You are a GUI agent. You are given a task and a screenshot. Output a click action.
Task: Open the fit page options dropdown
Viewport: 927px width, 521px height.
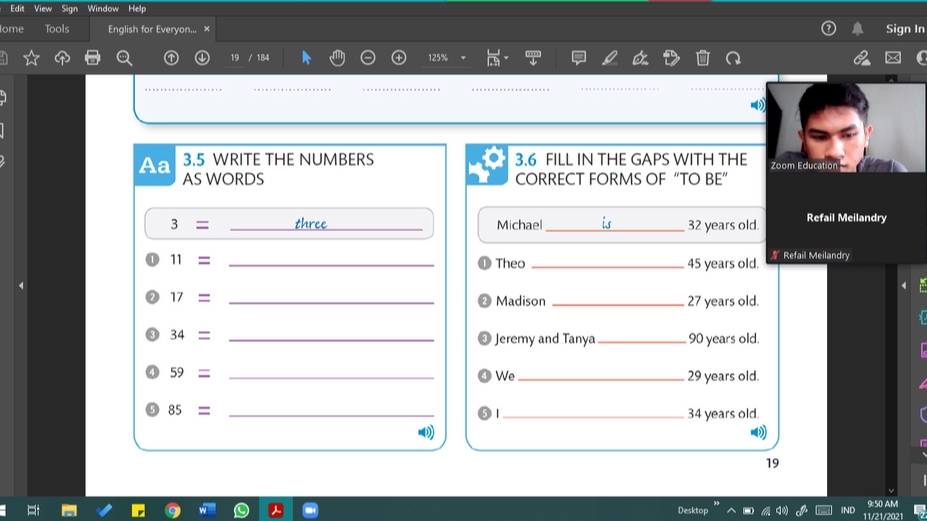pyautogui.click(x=497, y=58)
